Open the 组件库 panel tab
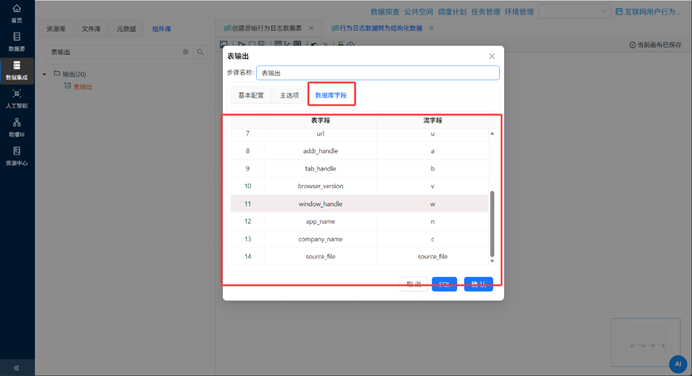 [x=162, y=29]
